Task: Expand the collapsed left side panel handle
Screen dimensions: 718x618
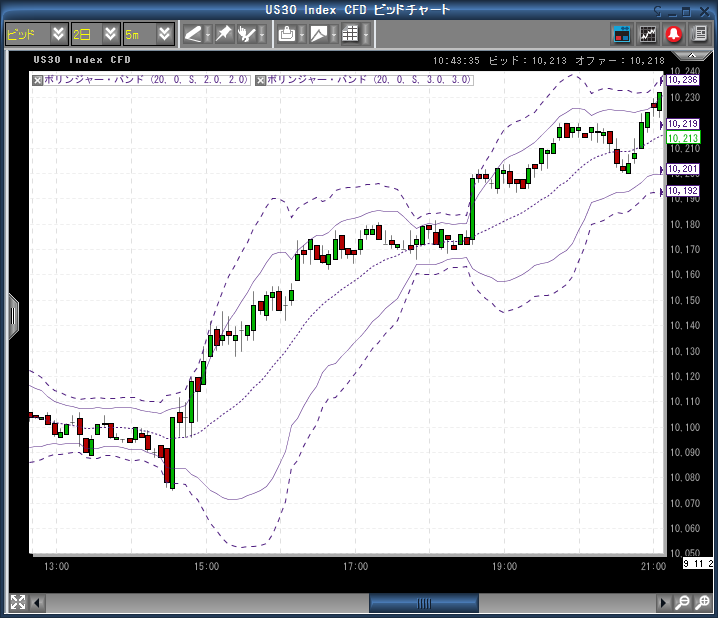Action: (x=13, y=316)
